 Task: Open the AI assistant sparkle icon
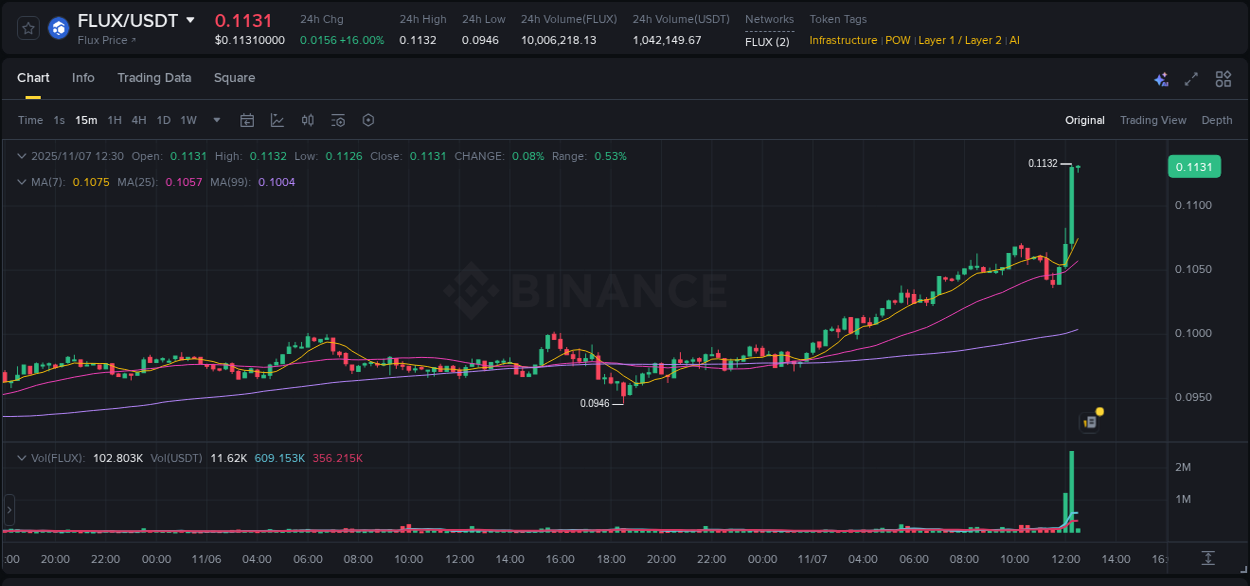[x=1160, y=78]
